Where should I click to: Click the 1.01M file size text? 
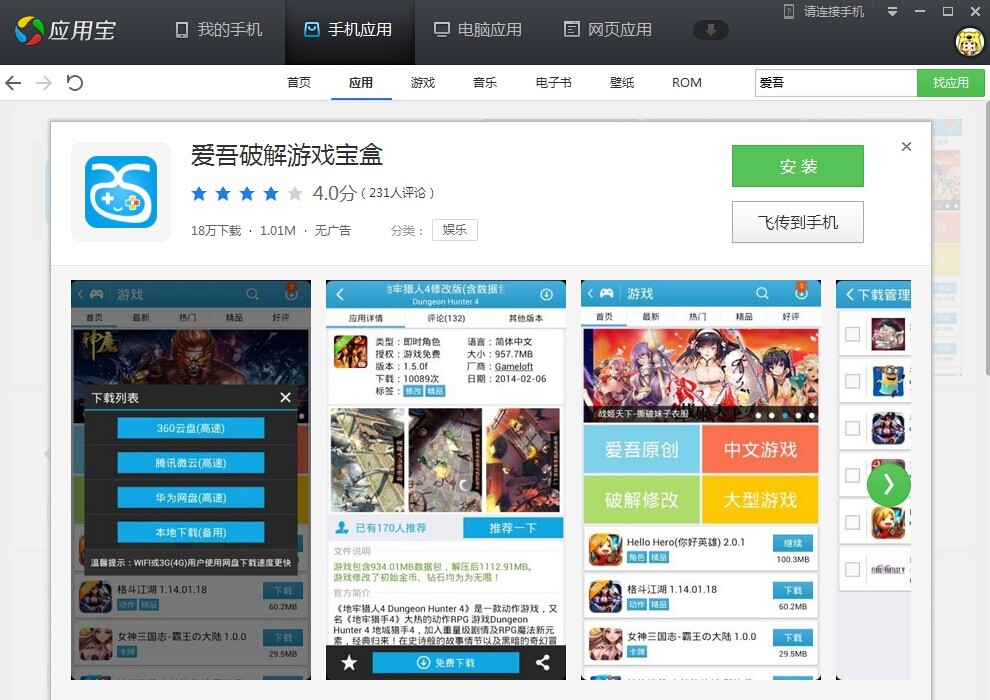coord(278,230)
